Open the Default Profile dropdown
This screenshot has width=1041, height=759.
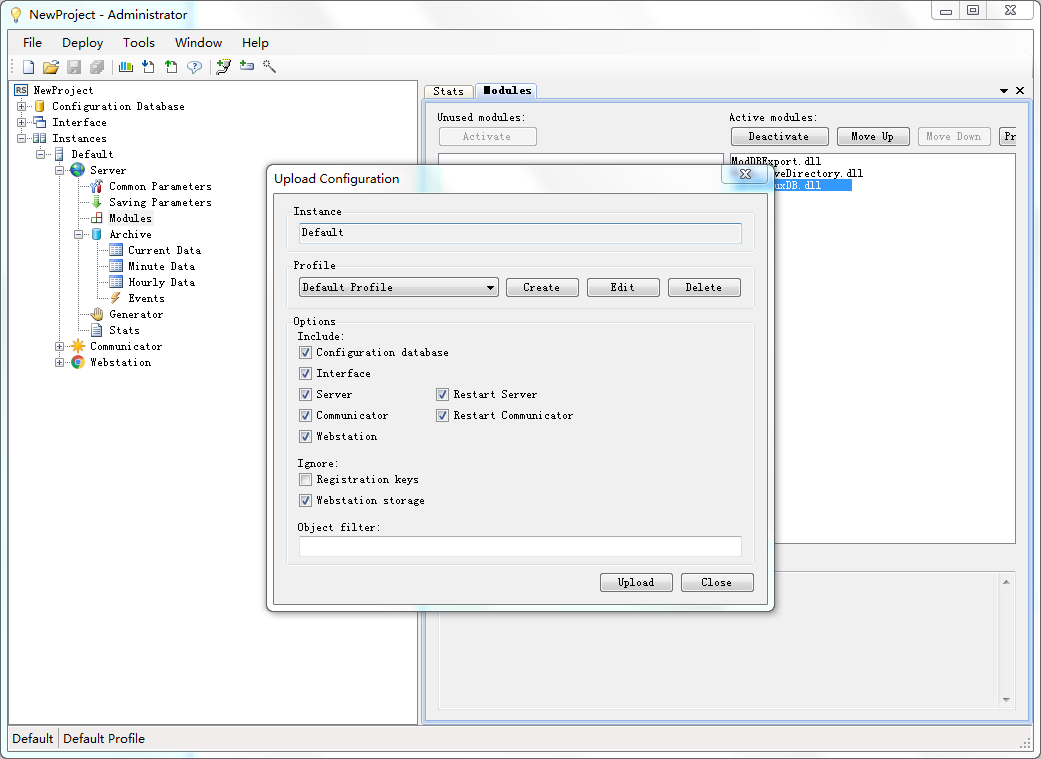pos(490,287)
